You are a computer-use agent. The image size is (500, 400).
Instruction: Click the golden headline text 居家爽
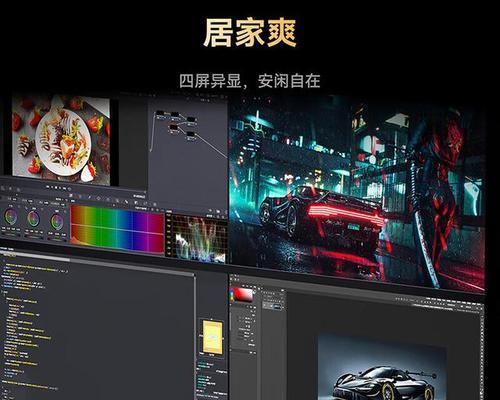click(250, 32)
